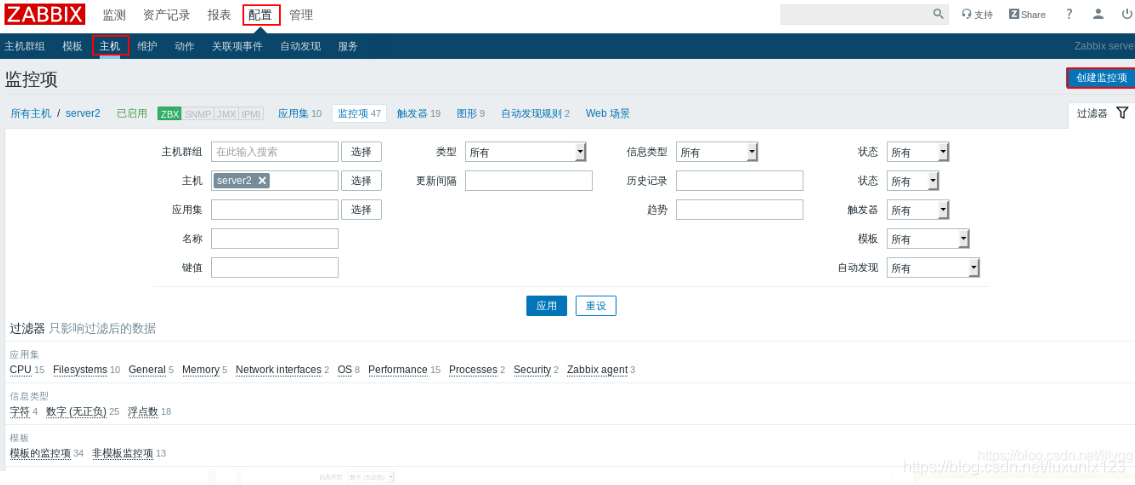Click the 键值 input field
Screen dimensions: 1135x485
[275, 268]
